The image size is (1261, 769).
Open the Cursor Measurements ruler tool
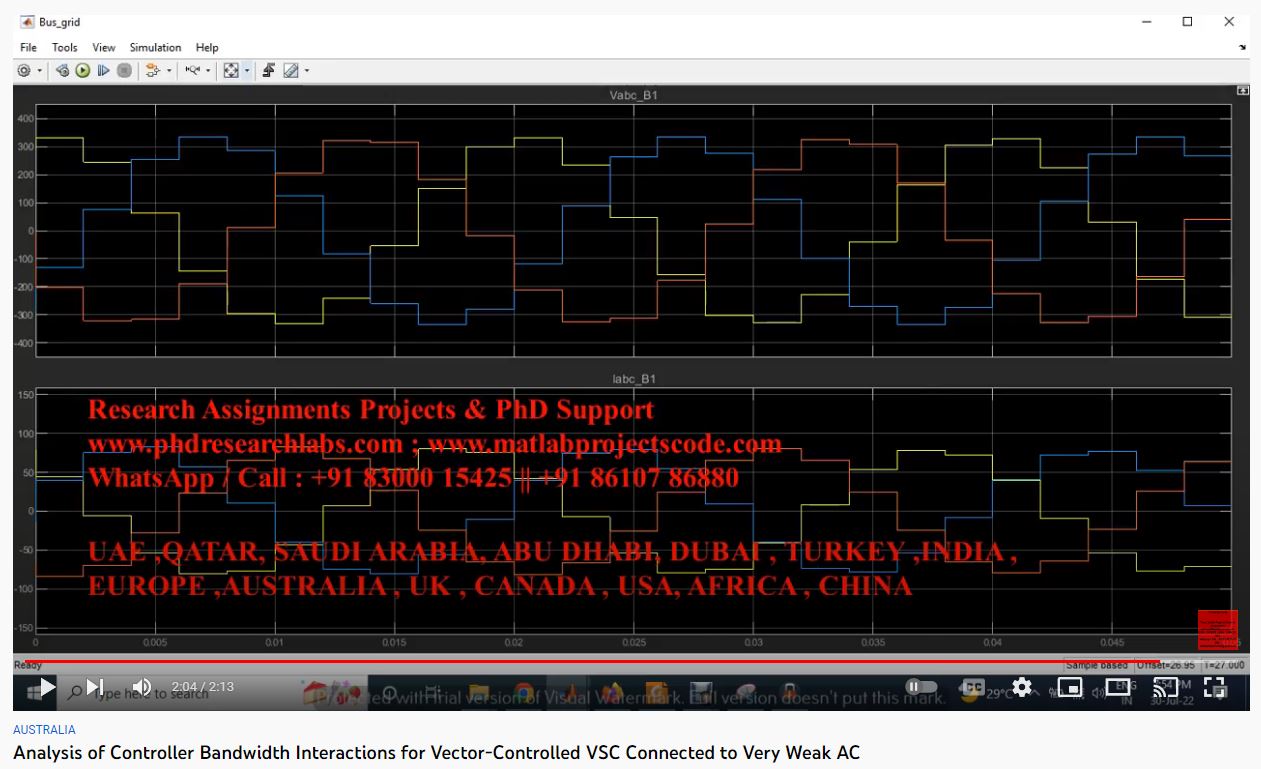pos(291,71)
